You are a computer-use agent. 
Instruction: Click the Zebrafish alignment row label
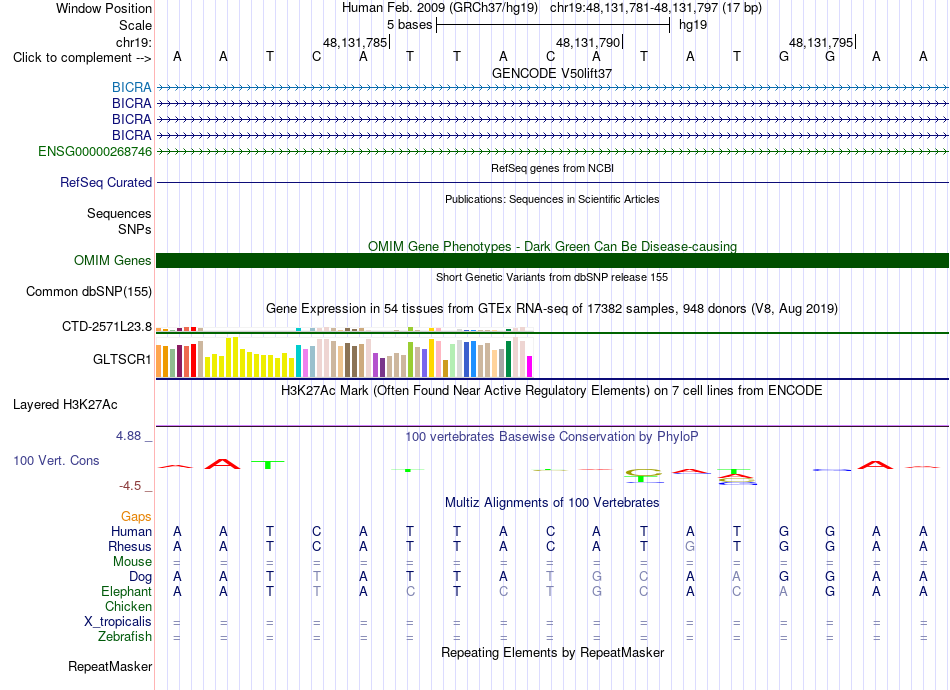(125, 637)
